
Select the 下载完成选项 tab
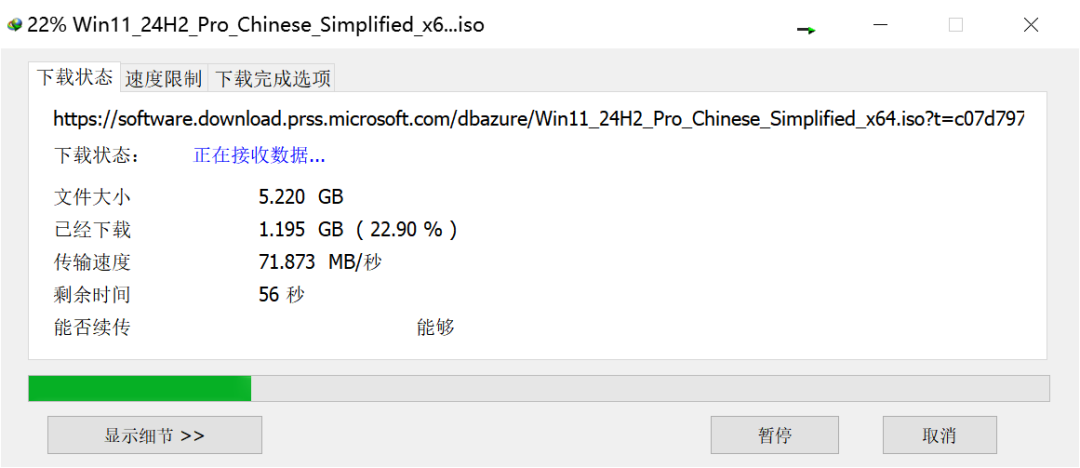pos(271,79)
